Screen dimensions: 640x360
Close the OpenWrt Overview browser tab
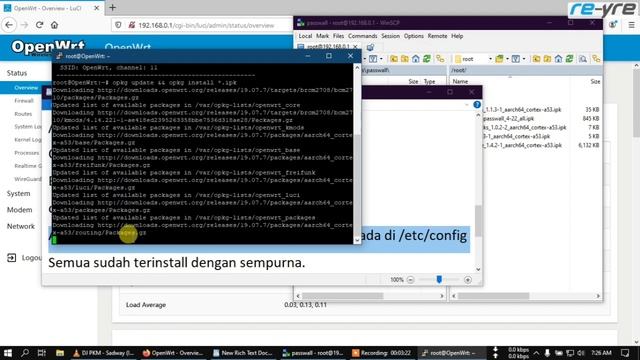click(x=97, y=8)
